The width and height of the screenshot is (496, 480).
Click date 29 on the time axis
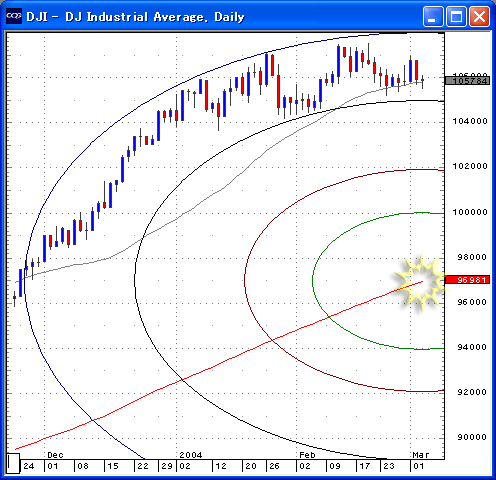tap(167, 466)
